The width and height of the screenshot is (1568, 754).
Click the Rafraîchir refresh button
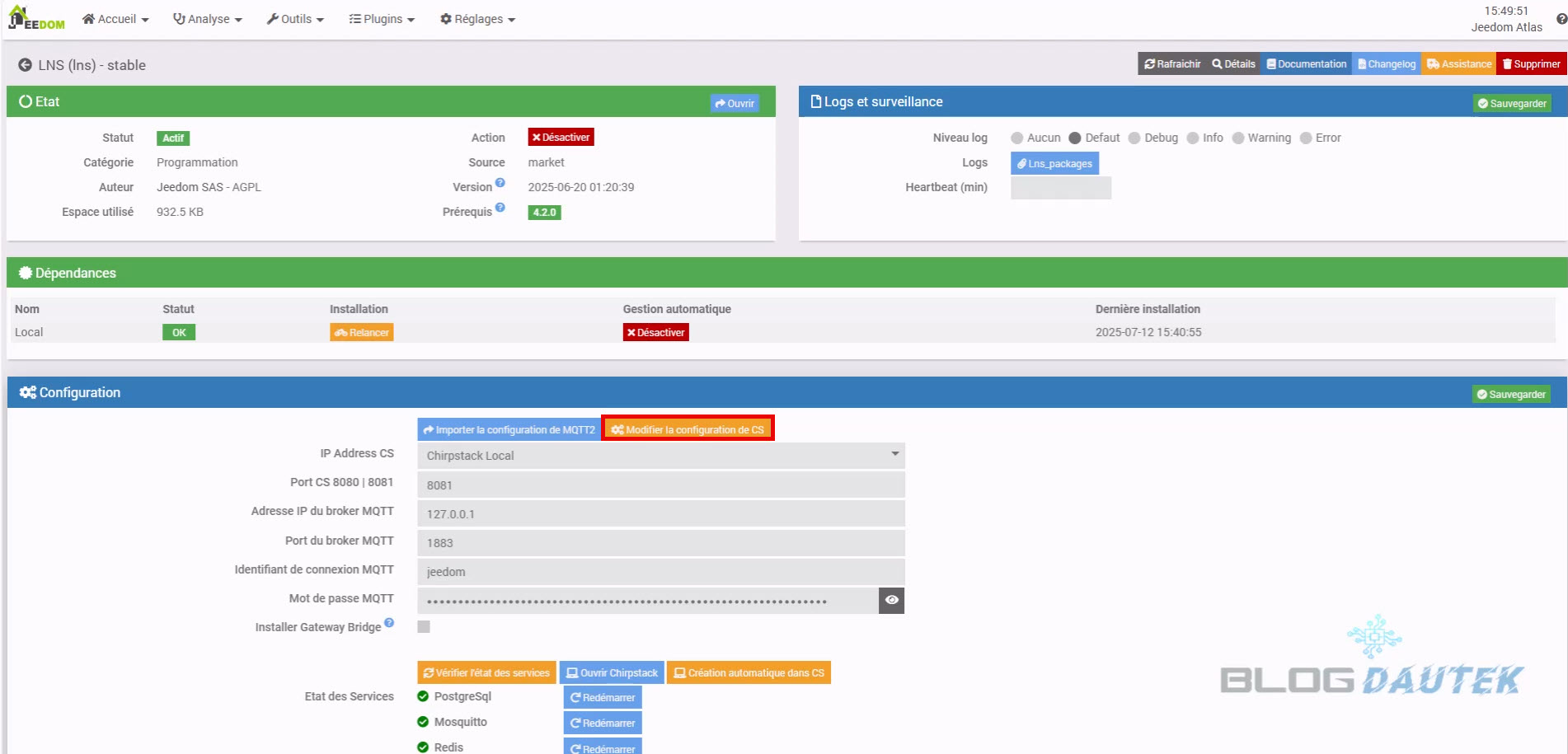(1171, 64)
